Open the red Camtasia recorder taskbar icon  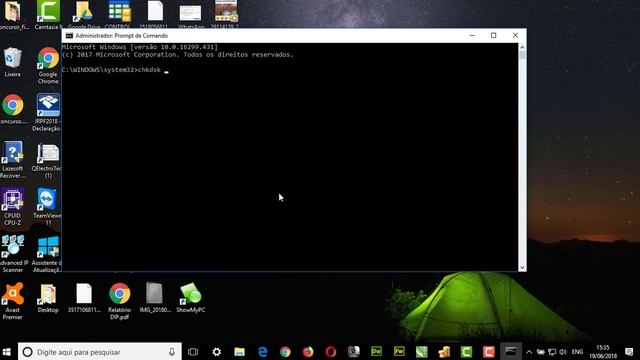pos(489,351)
